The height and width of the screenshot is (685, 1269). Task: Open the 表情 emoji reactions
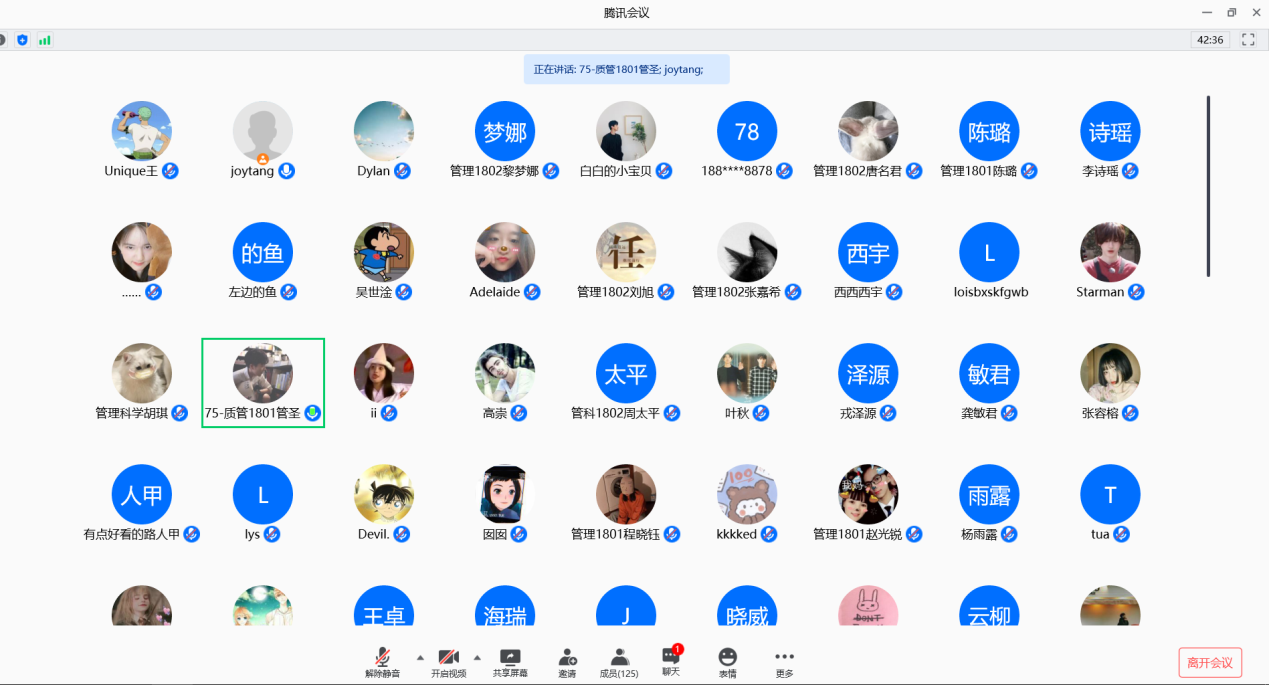[727, 662]
